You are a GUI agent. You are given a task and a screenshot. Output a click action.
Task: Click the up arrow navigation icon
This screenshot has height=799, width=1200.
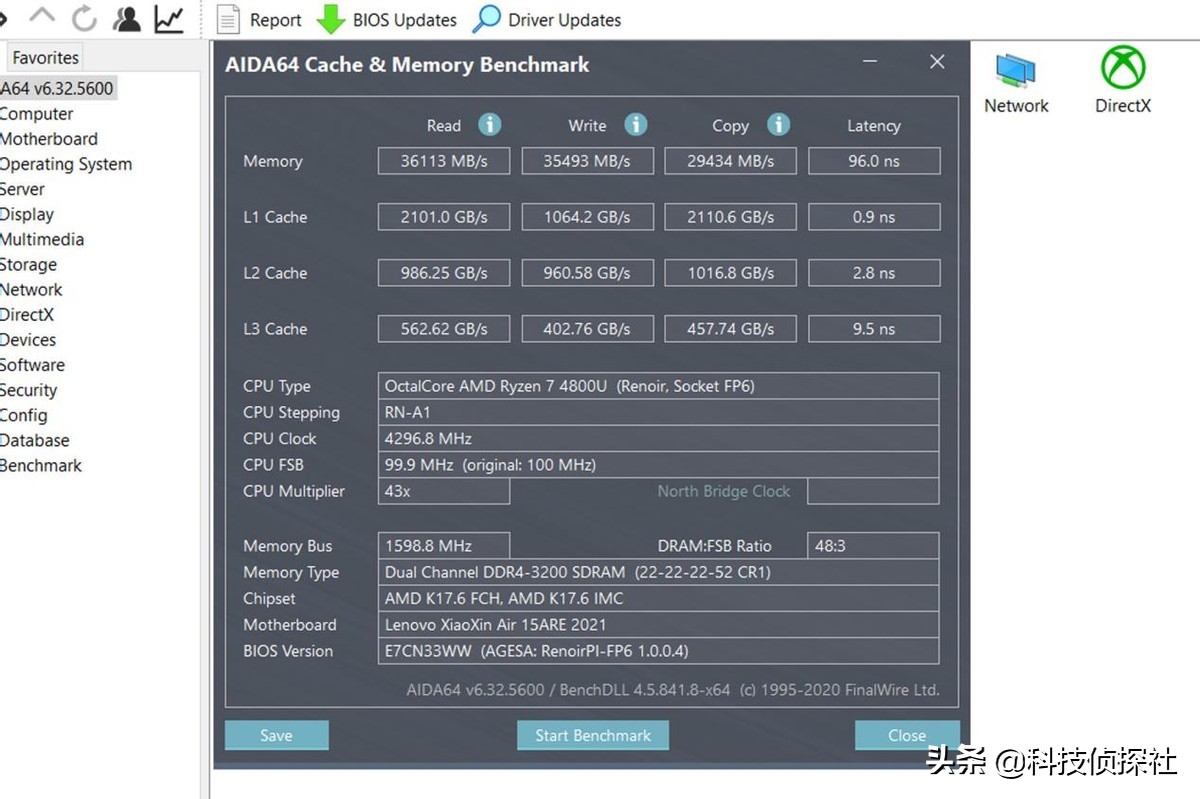coord(42,16)
